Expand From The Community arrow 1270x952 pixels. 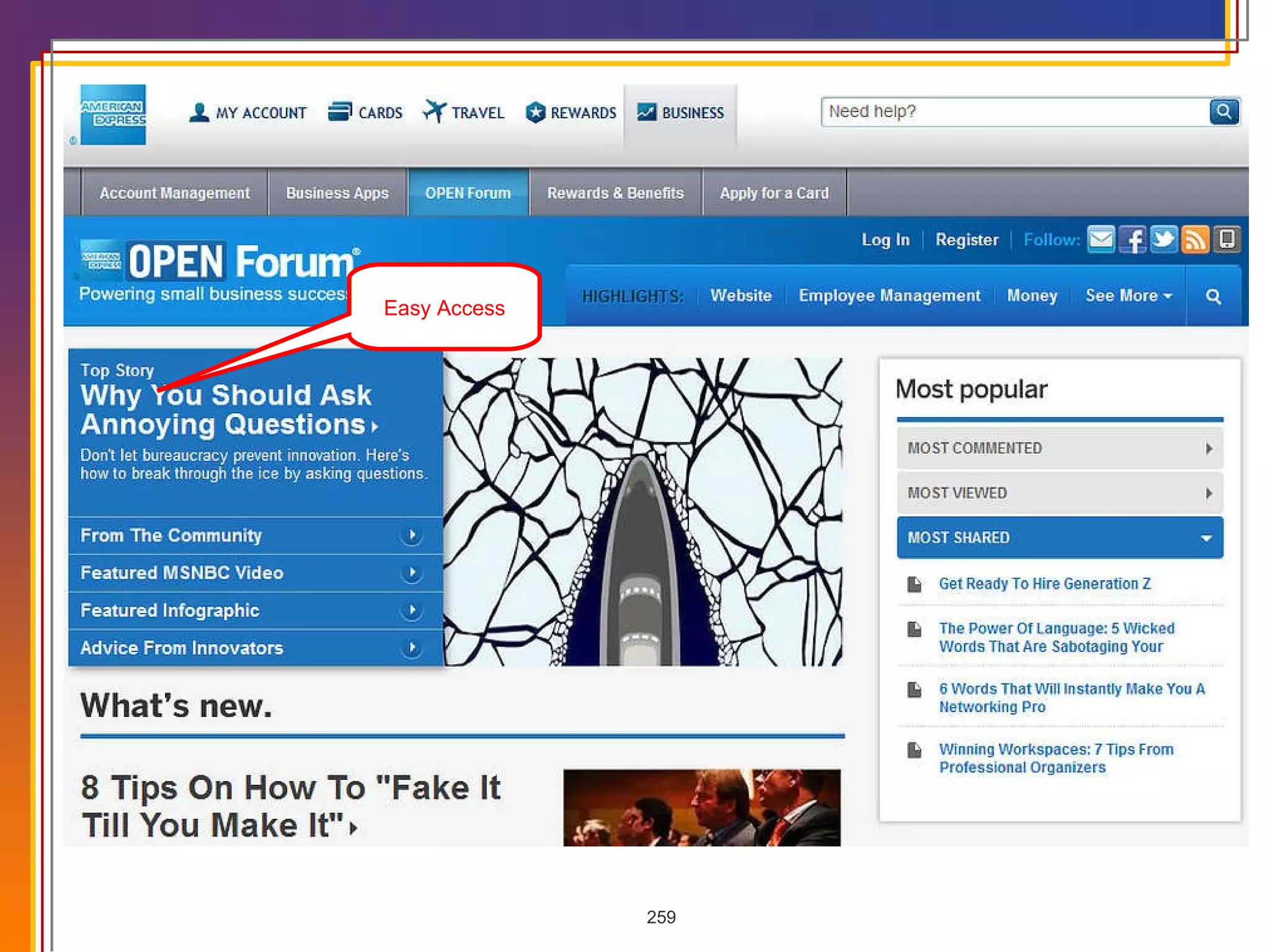tap(412, 535)
